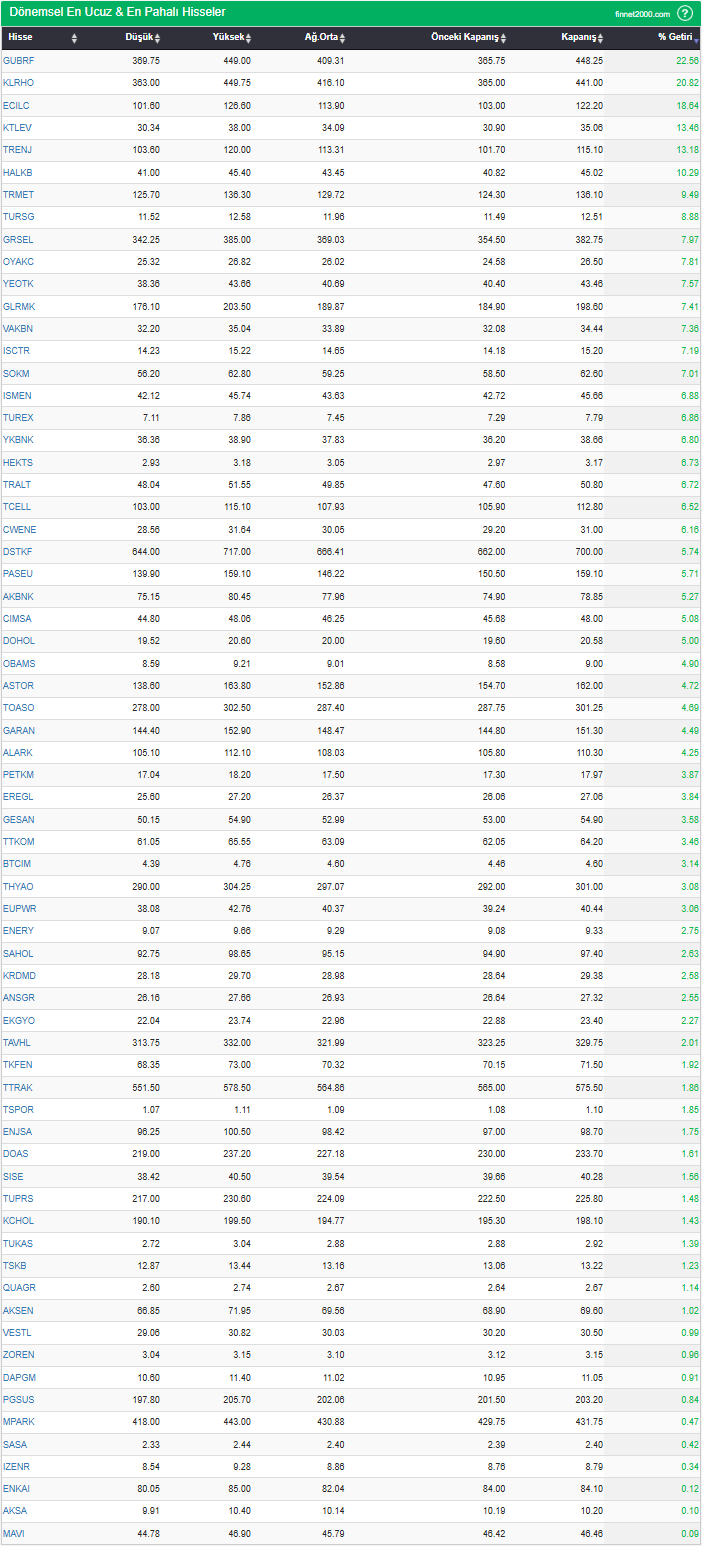Sort by Önceki Kapanış arrows
This screenshot has width=702, height=1546.
[x=503, y=38]
